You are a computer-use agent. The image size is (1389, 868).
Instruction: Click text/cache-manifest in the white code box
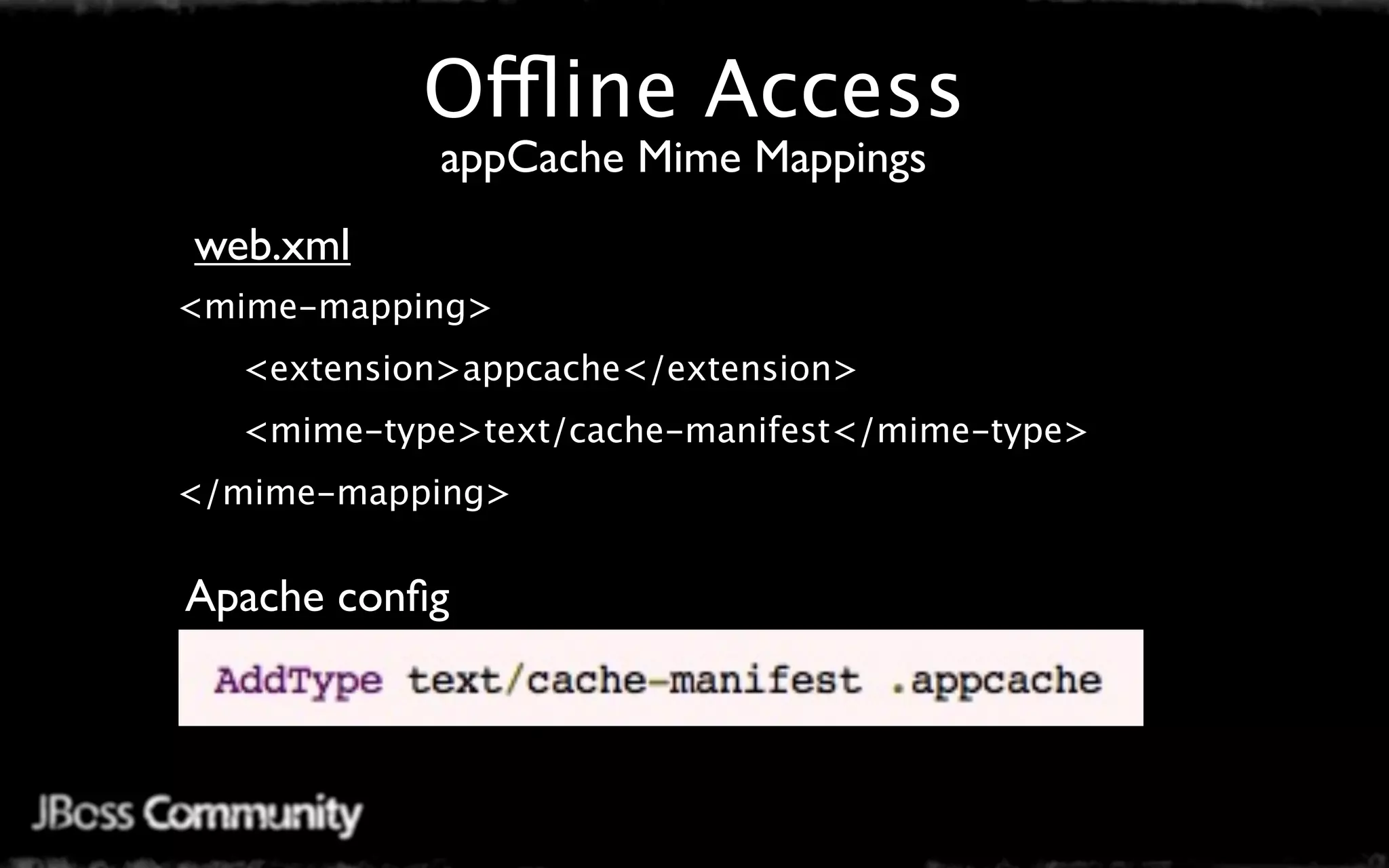[634, 680]
